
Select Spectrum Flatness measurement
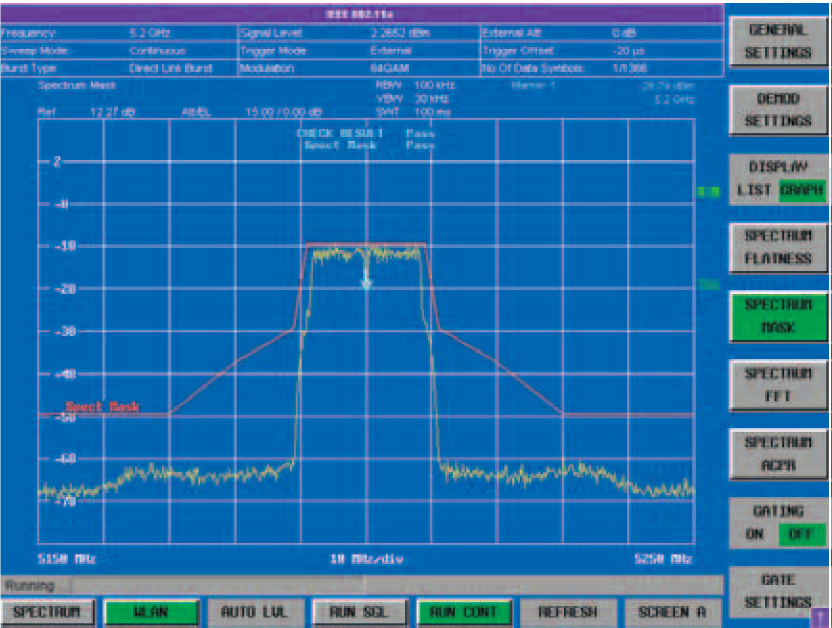coord(779,247)
